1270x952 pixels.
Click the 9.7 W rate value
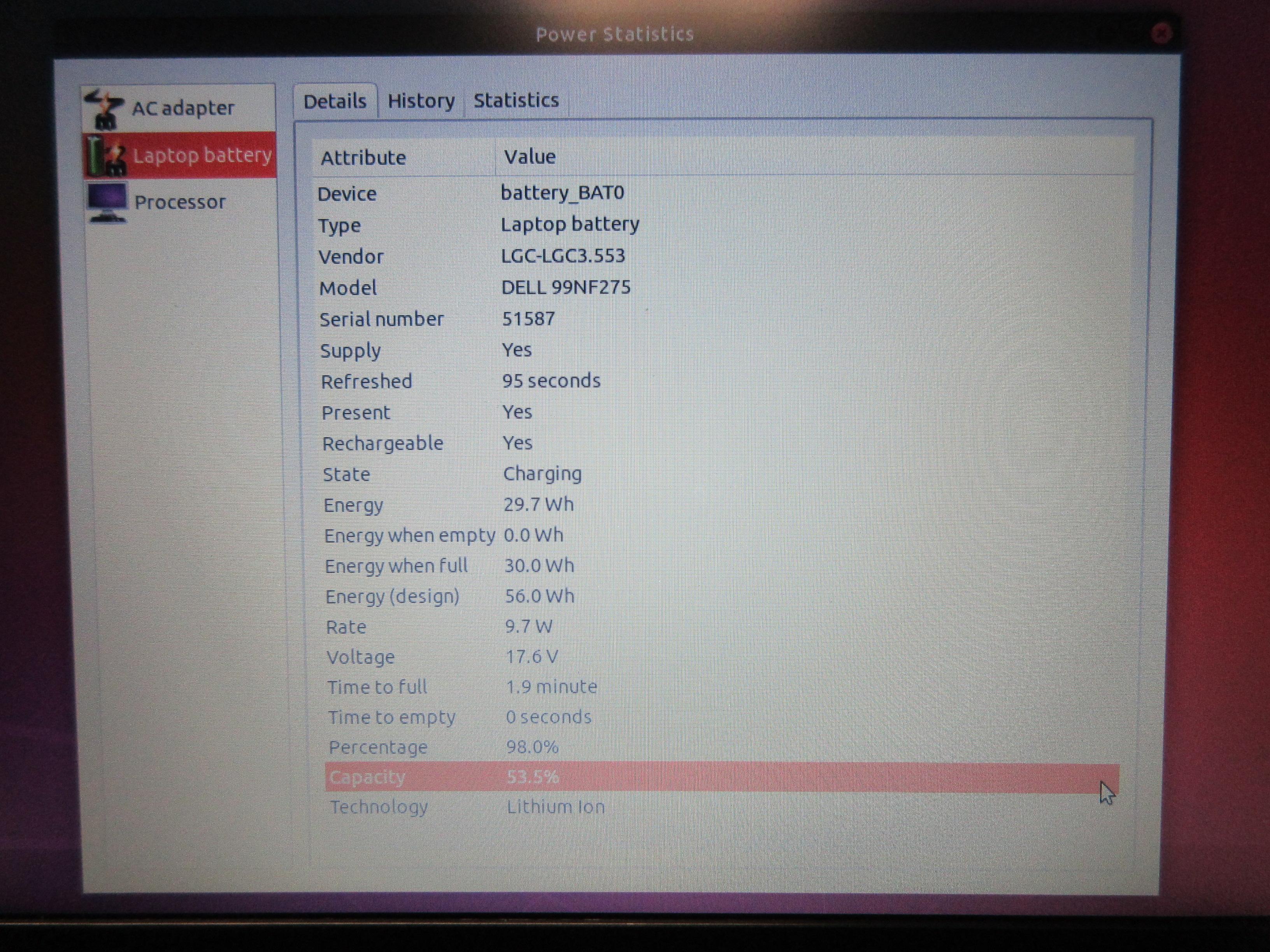[528, 626]
